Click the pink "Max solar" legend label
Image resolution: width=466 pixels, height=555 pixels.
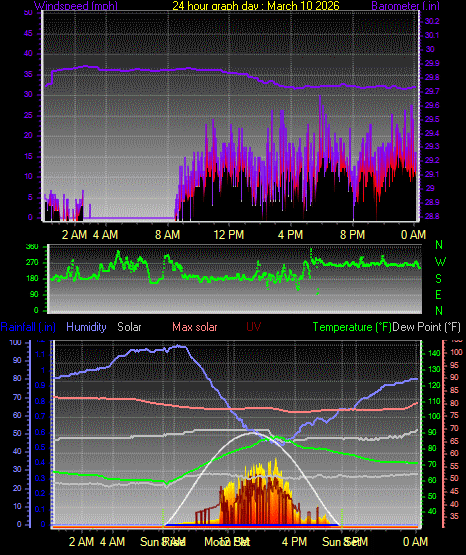(x=195, y=327)
